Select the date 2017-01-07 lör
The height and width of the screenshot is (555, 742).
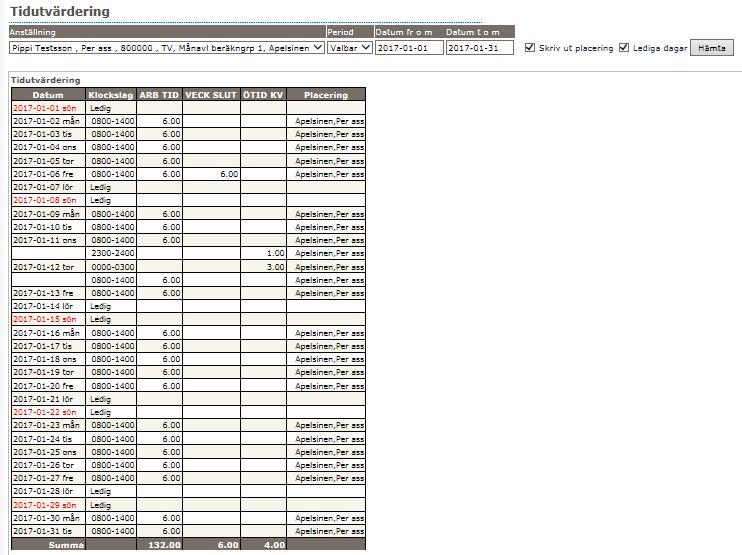[43, 187]
